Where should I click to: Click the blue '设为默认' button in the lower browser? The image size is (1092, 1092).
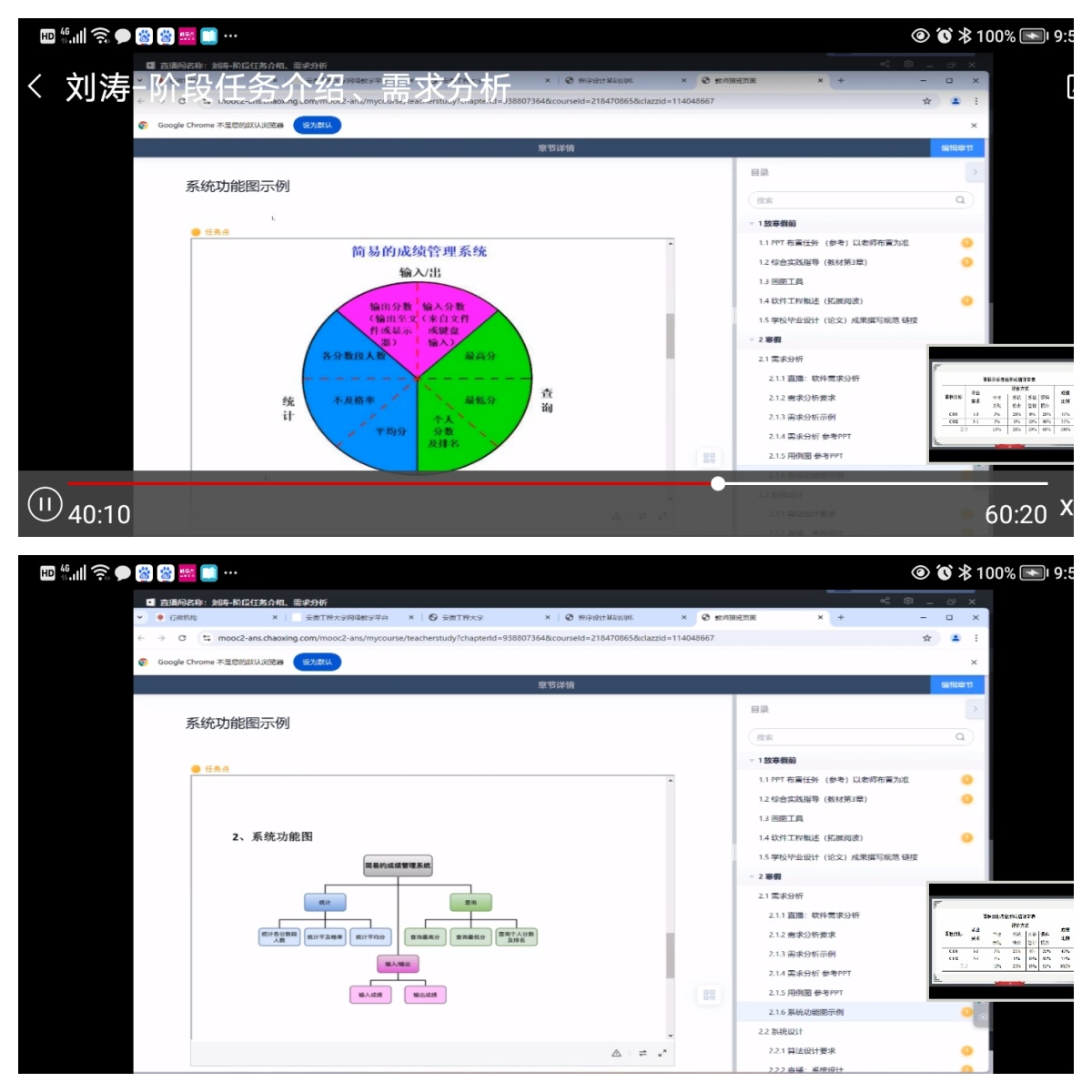pos(317,662)
